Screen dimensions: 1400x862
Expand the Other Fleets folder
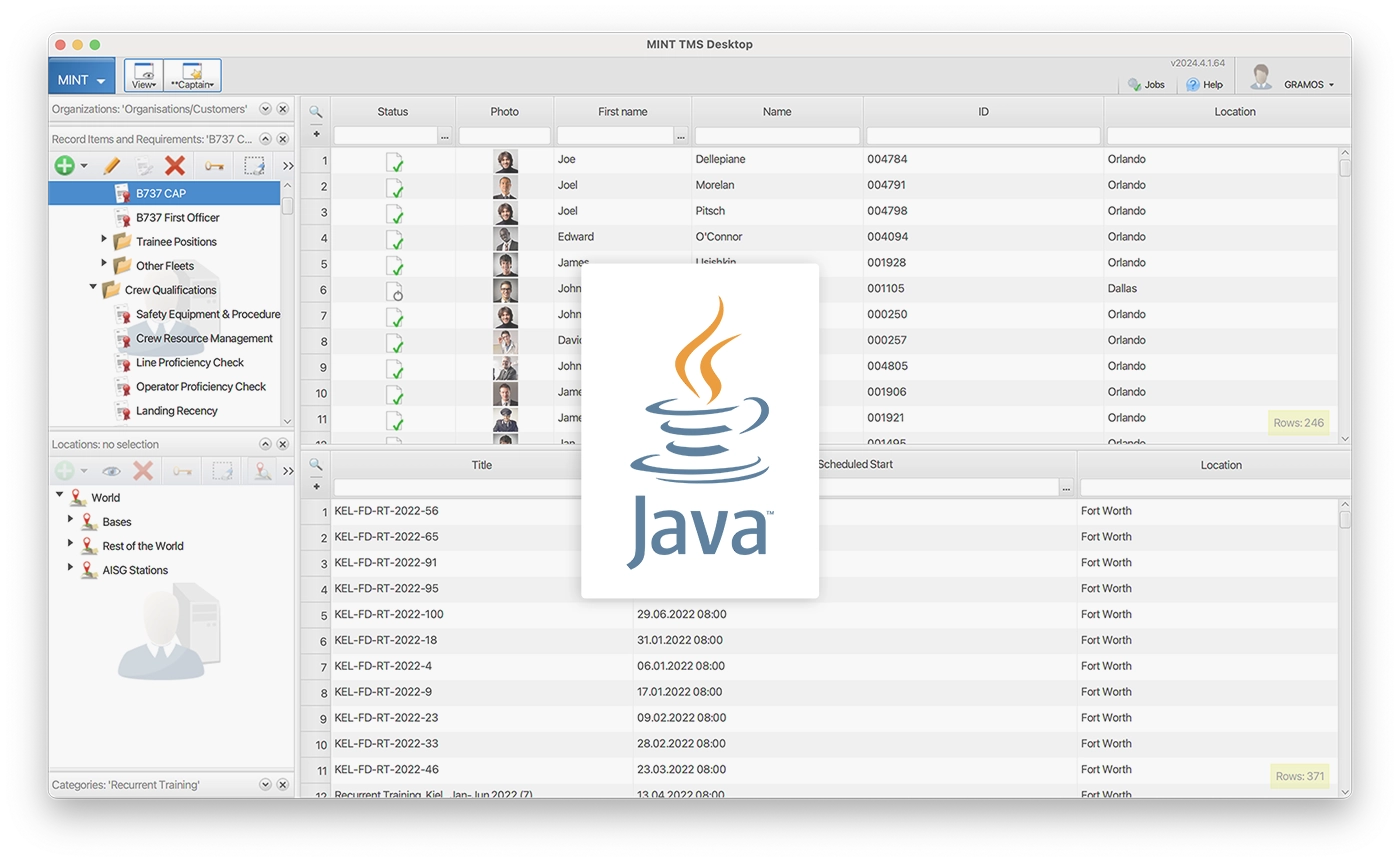click(x=104, y=263)
